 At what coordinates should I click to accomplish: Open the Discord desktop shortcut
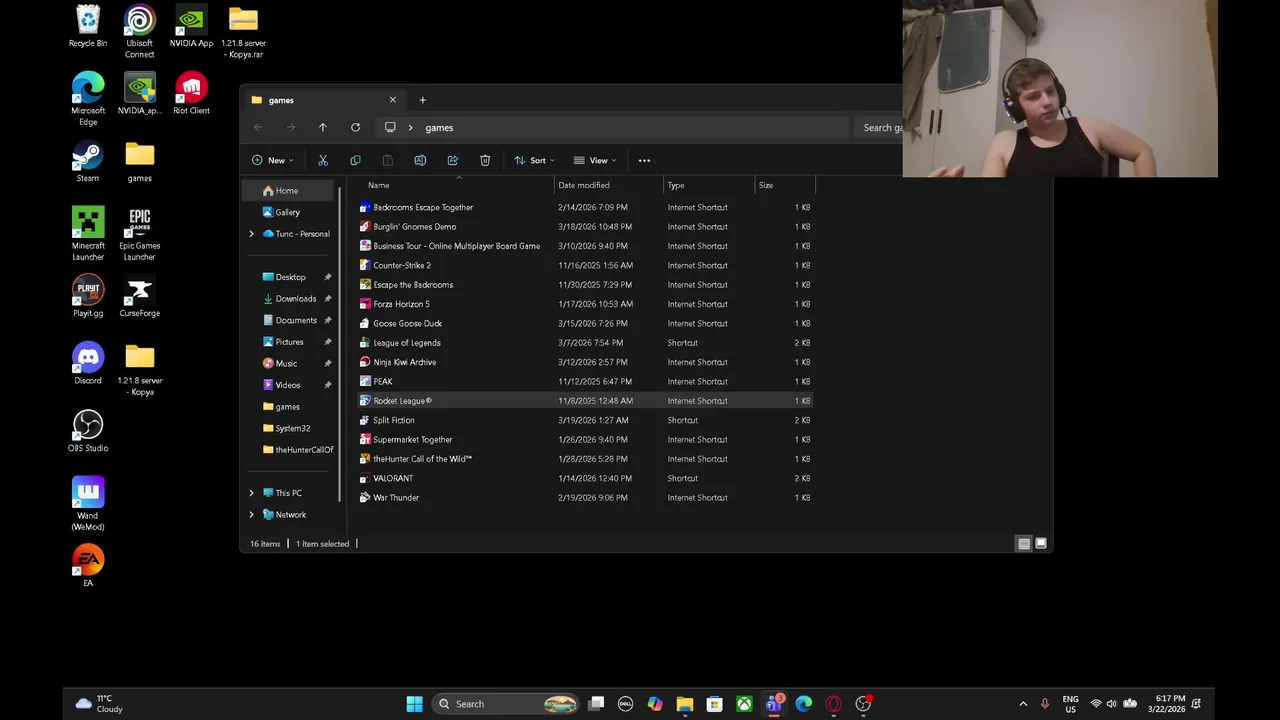click(x=88, y=364)
